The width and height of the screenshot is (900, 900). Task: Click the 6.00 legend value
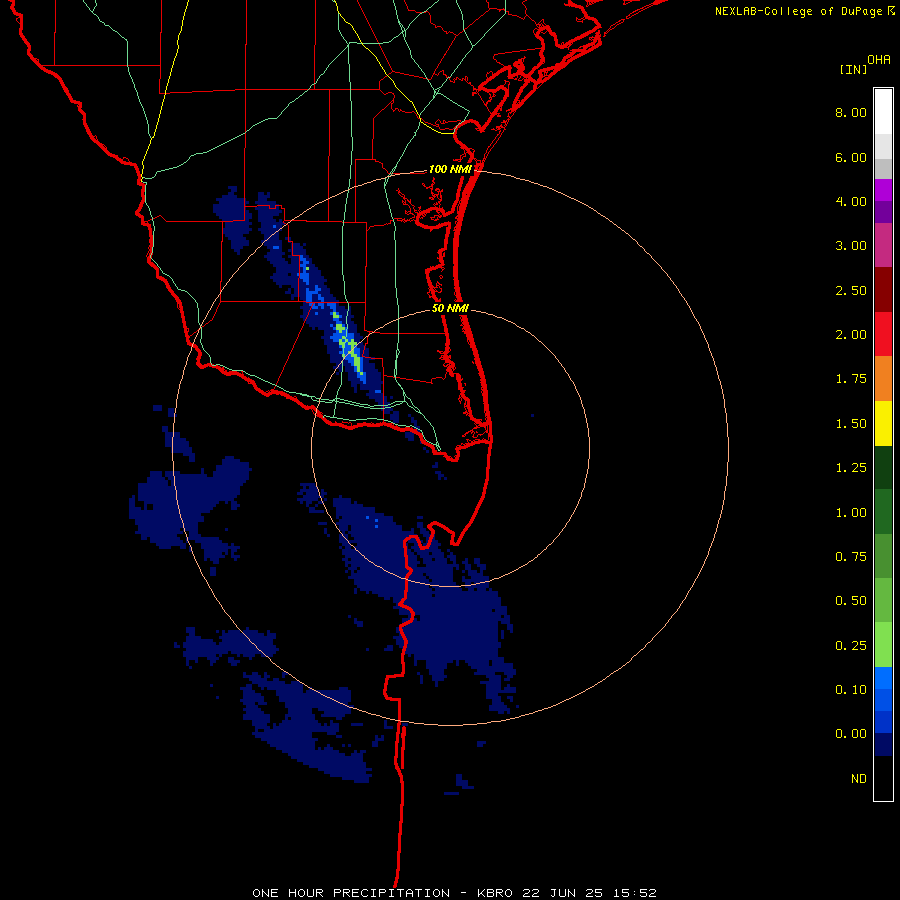851,157
